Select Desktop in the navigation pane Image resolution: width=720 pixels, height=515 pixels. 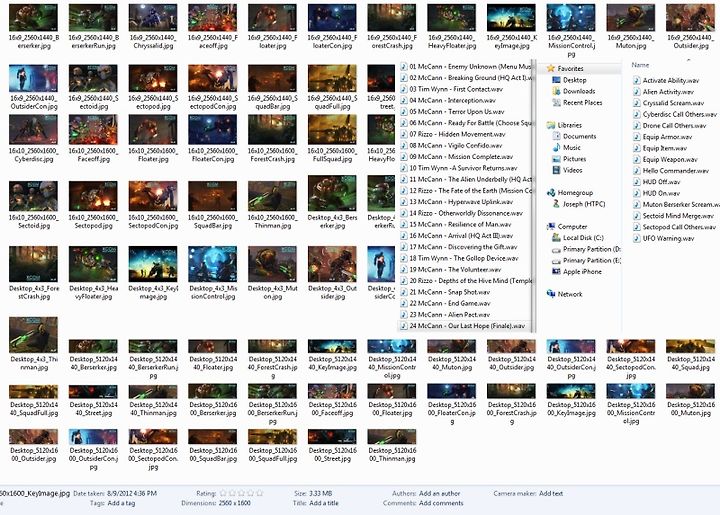tap(569, 80)
